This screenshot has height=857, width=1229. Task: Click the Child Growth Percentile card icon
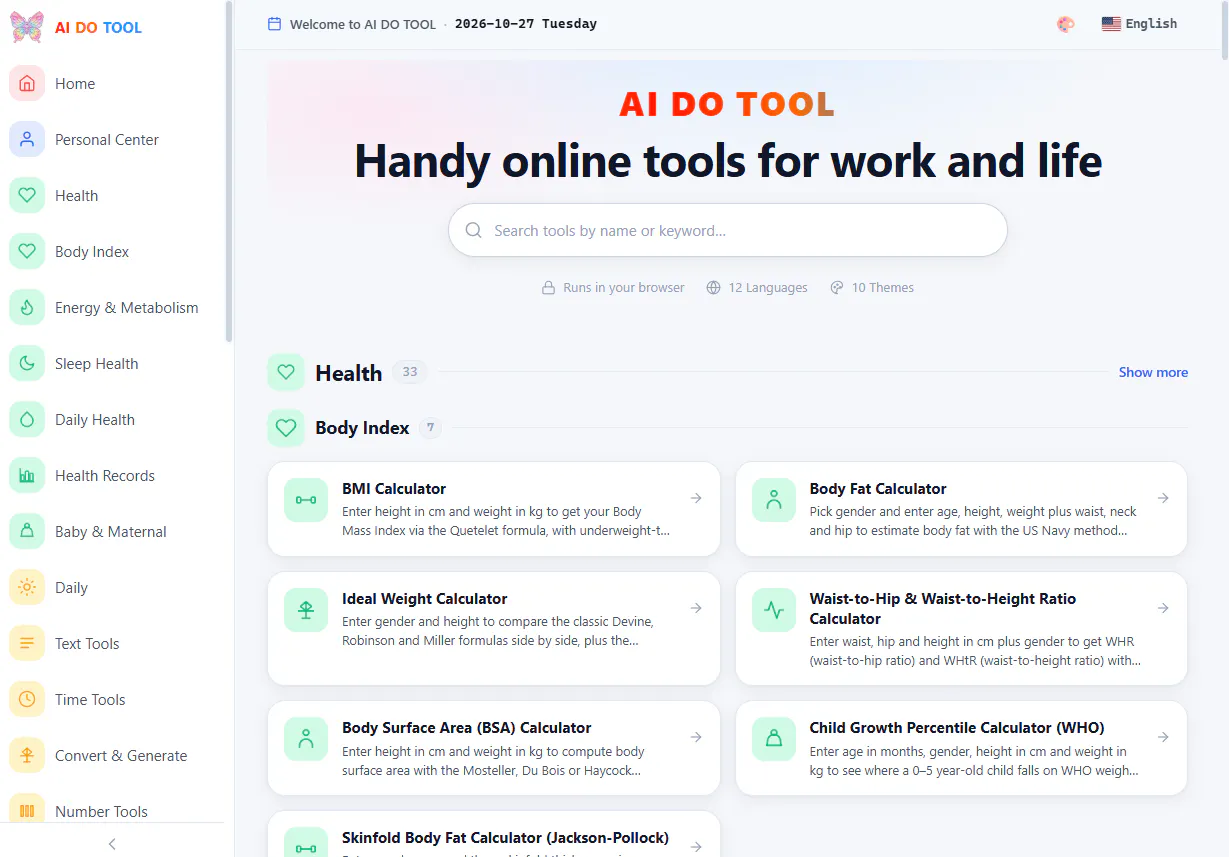[774, 738]
